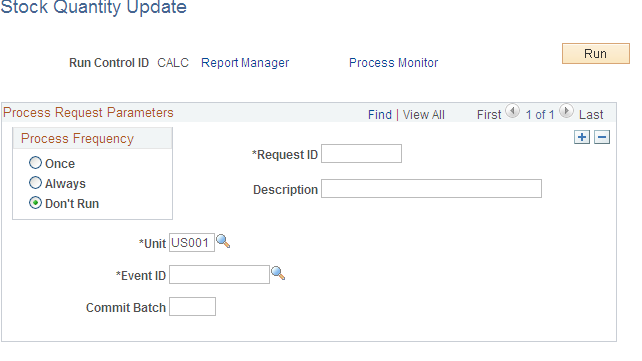The image size is (642, 361).
Task: Click the Event ID lookup magnifier icon
Action: 278,273
